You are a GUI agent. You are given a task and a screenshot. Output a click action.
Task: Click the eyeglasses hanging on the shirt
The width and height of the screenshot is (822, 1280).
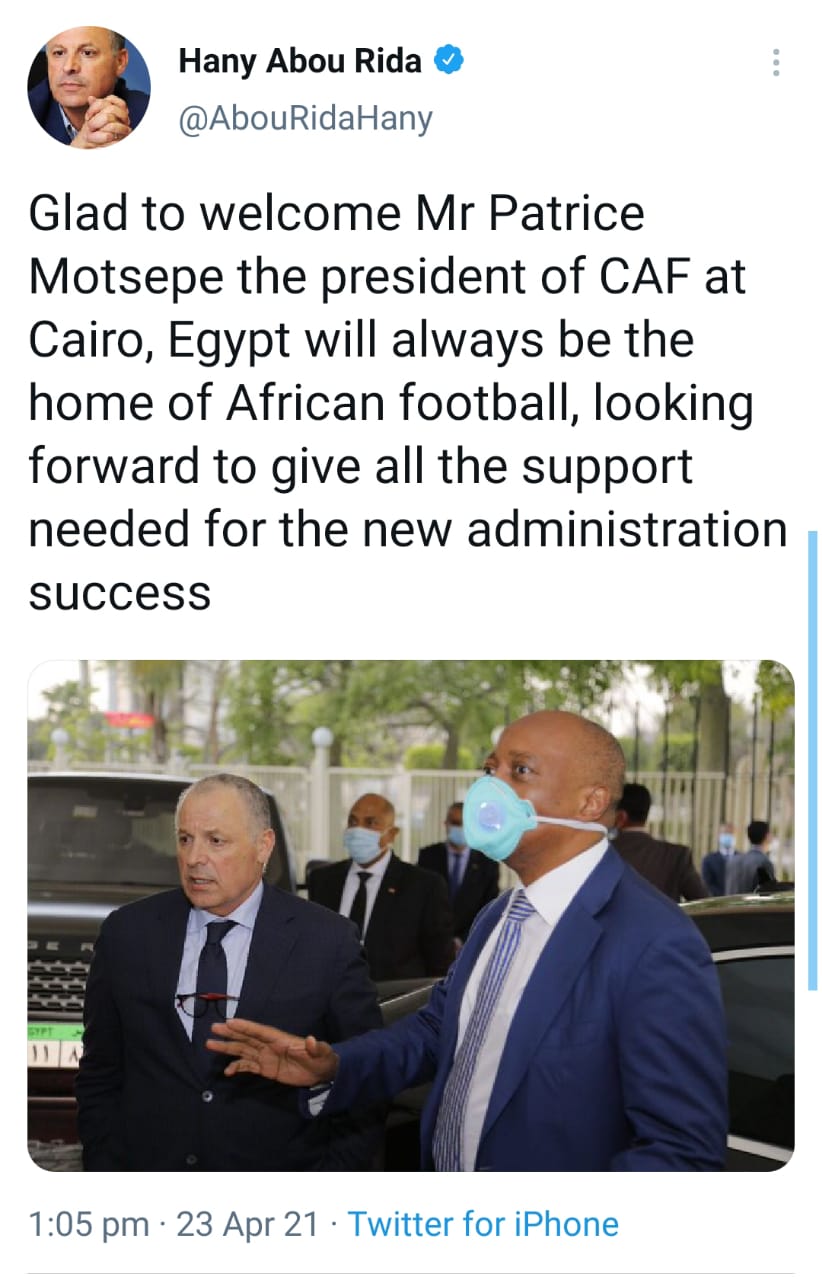click(x=205, y=1001)
